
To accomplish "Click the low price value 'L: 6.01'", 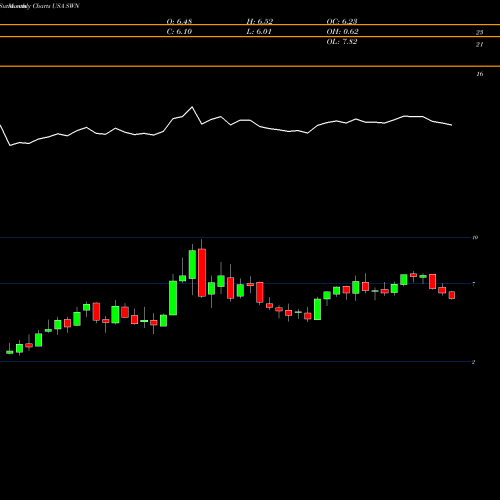I will coord(259,32).
